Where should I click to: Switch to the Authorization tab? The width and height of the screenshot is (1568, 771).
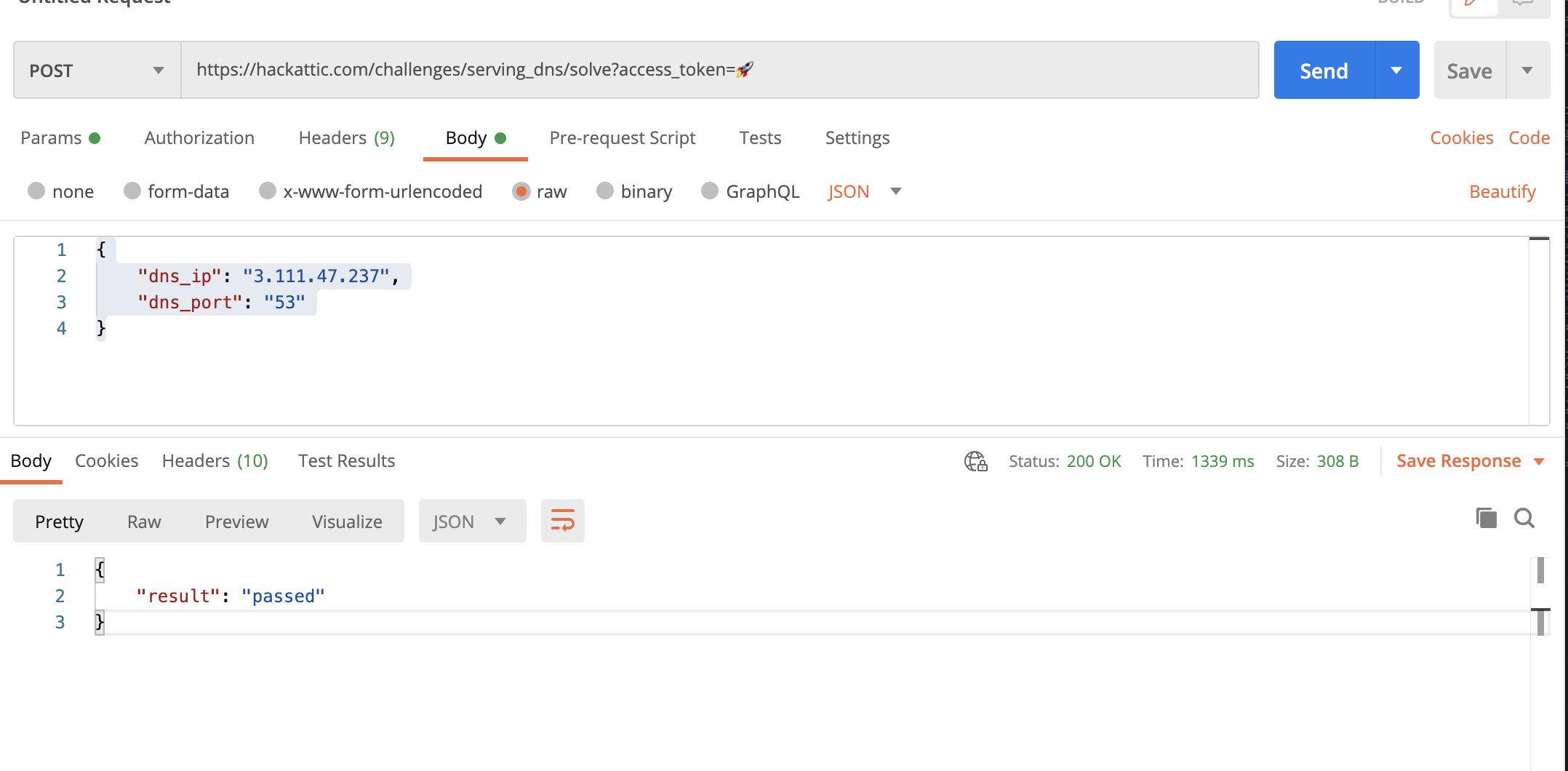click(x=199, y=137)
